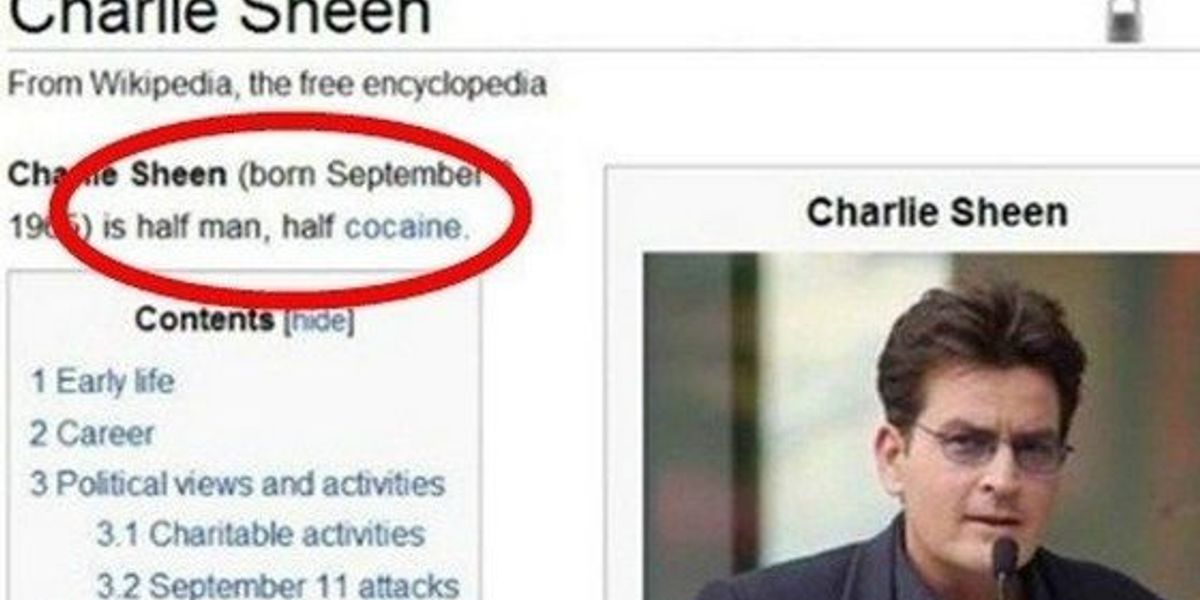Click section number 2 in Contents
Viewport: 1200px width, 600px height.
coord(39,433)
